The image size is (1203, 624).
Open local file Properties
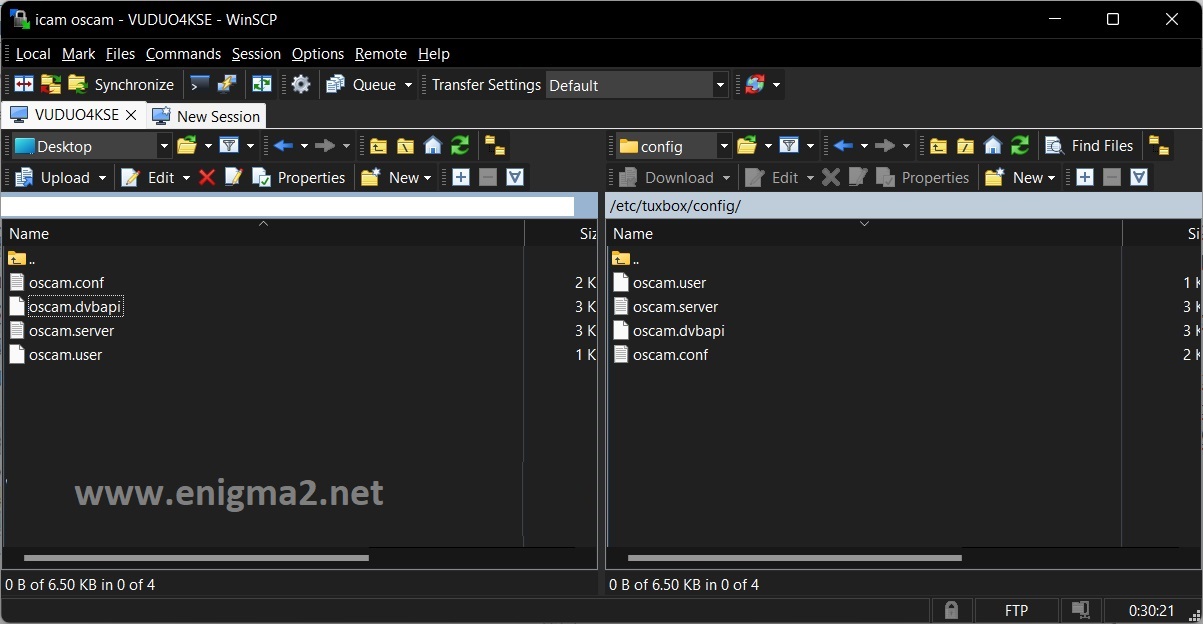(299, 177)
